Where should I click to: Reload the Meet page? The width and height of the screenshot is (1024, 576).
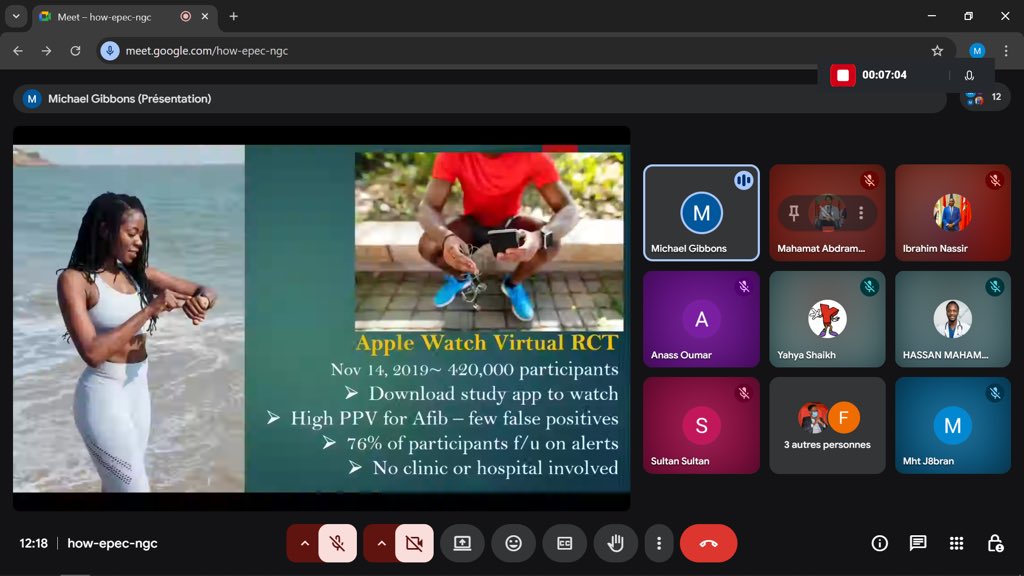pyautogui.click(x=75, y=51)
